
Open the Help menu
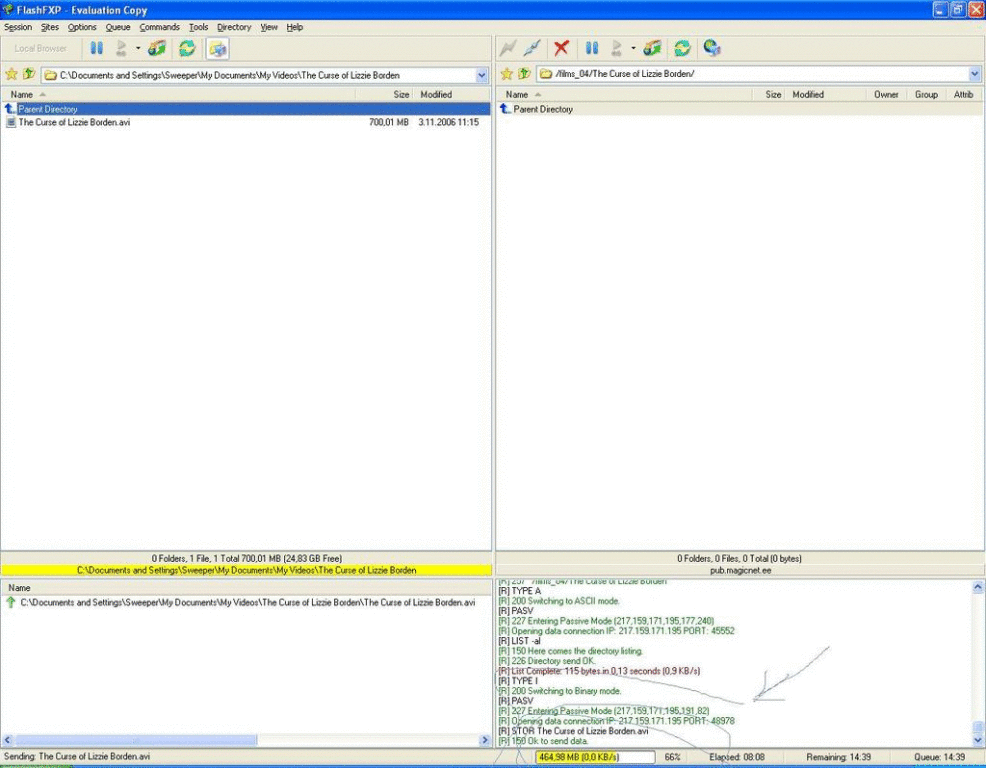(295, 27)
